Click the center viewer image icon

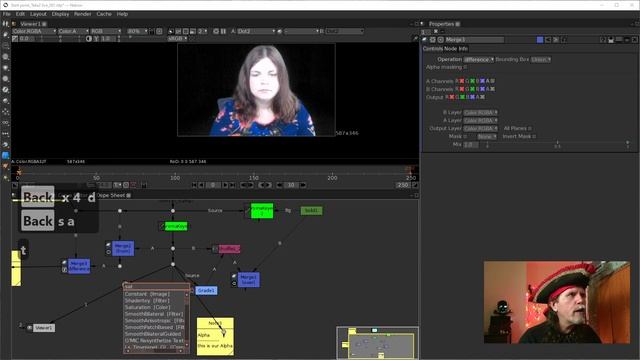159,31
